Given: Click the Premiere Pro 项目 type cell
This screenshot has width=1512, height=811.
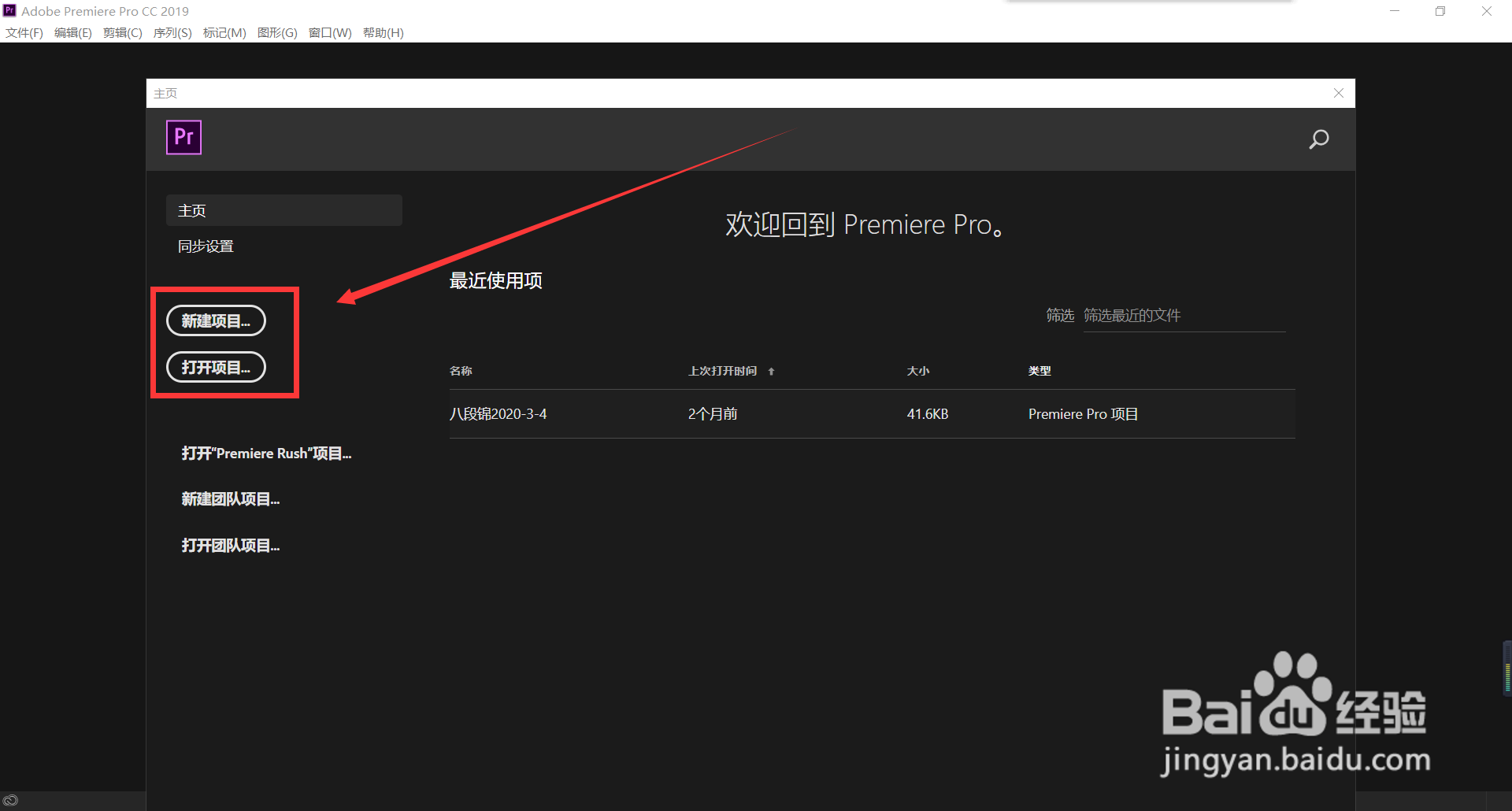Looking at the screenshot, I should (x=1083, y=414).
